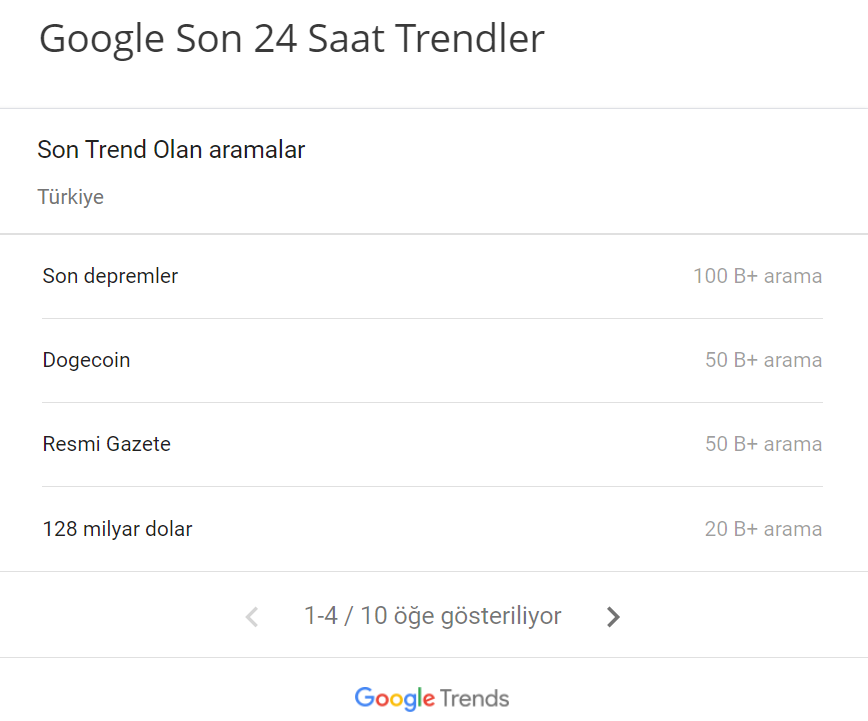Click the previous page chevron arrow
Screen dimensions: 868x721
pos(252,617)
